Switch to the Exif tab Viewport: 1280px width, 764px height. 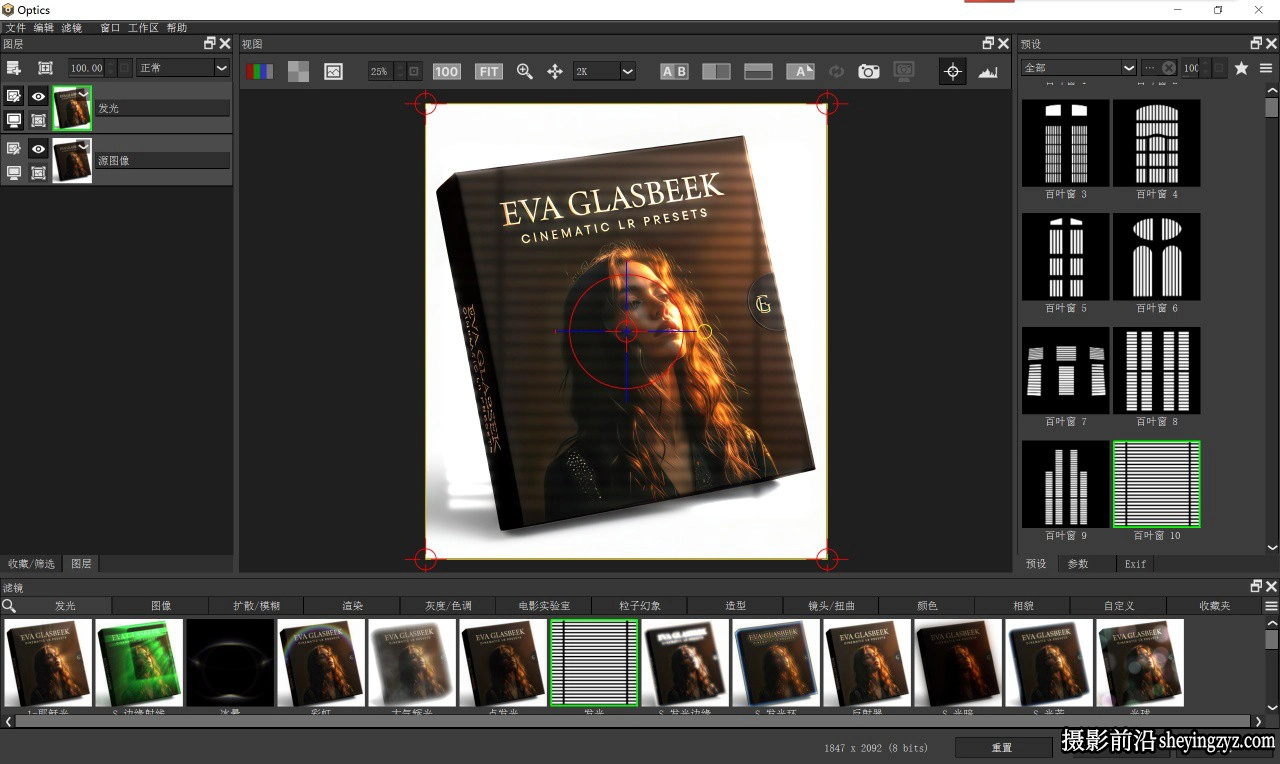tap(1135, 564)
